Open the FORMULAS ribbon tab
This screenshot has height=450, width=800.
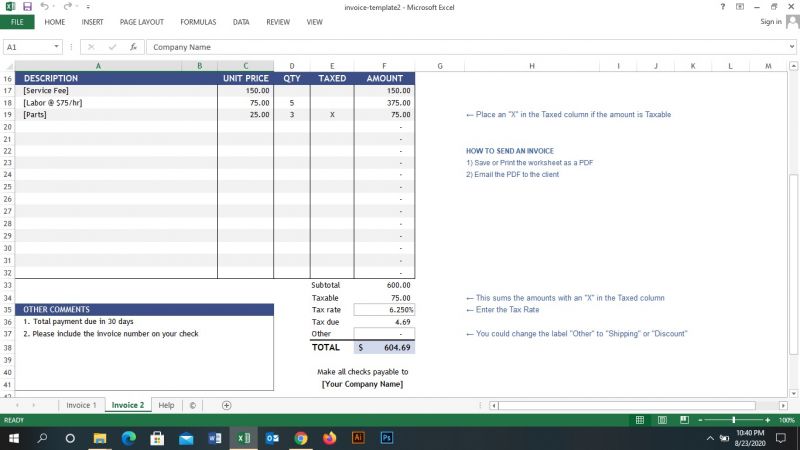click(198, 21)
